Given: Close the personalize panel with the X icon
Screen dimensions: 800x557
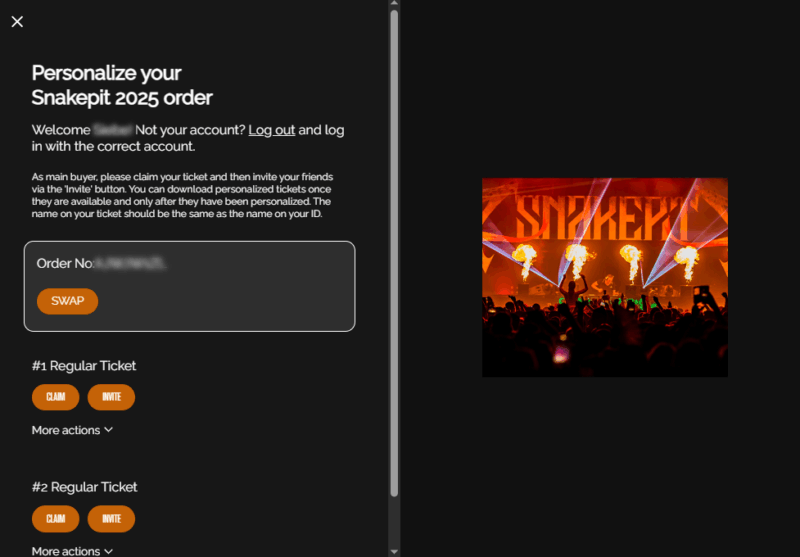Looking at the screenshot, I should pyautogui.click(x=17, y=21).
